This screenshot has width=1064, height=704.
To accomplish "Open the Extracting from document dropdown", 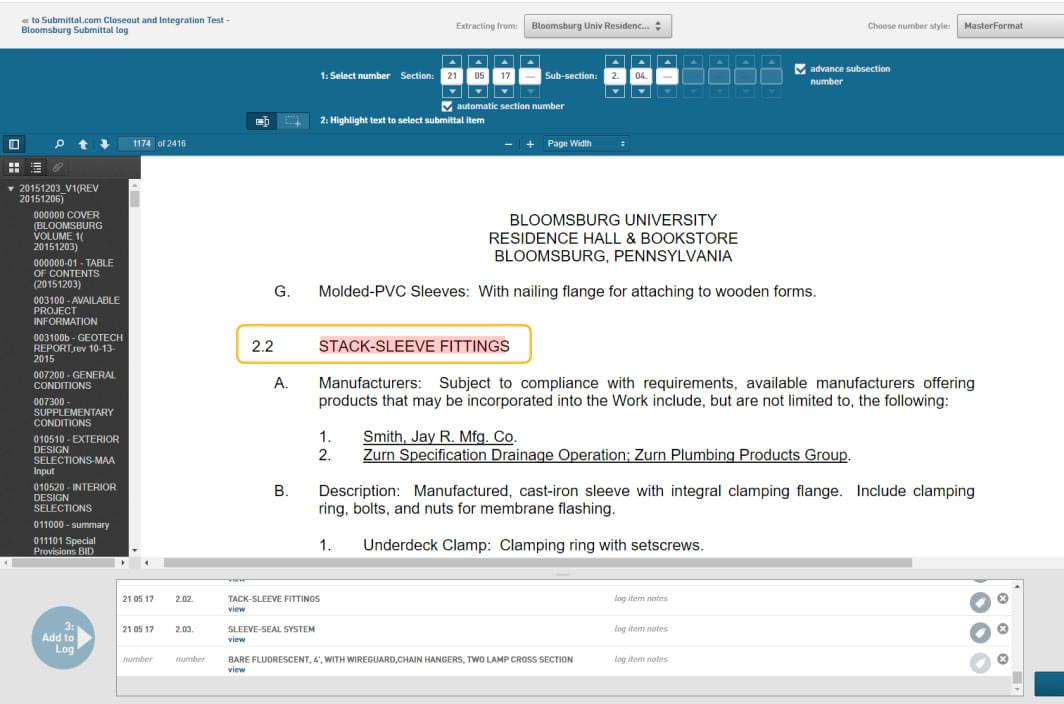I will pyautogui.click(x=598, y=26).
